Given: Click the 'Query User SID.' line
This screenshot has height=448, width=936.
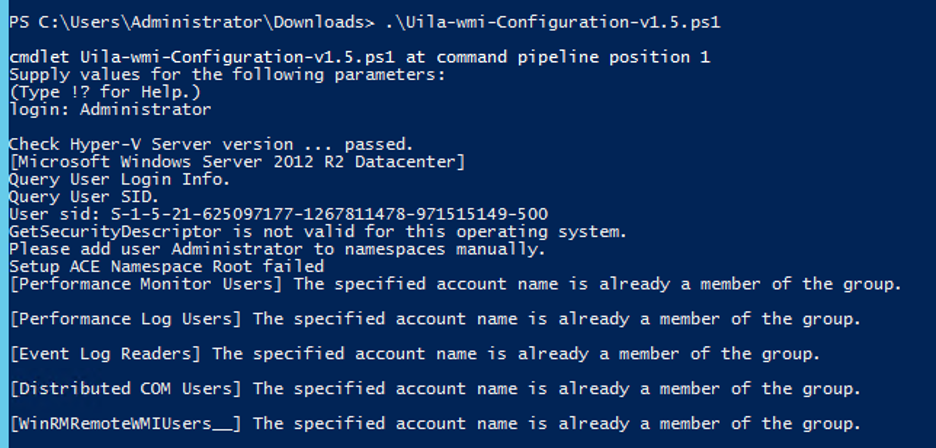Looking at the screenshot, I should [84, 197].
